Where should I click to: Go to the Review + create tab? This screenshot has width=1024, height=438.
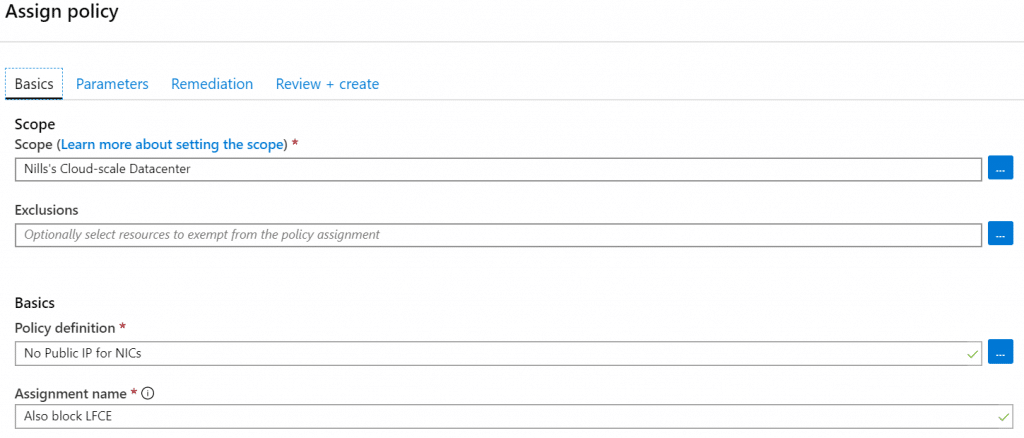click(x=327, y=84)
